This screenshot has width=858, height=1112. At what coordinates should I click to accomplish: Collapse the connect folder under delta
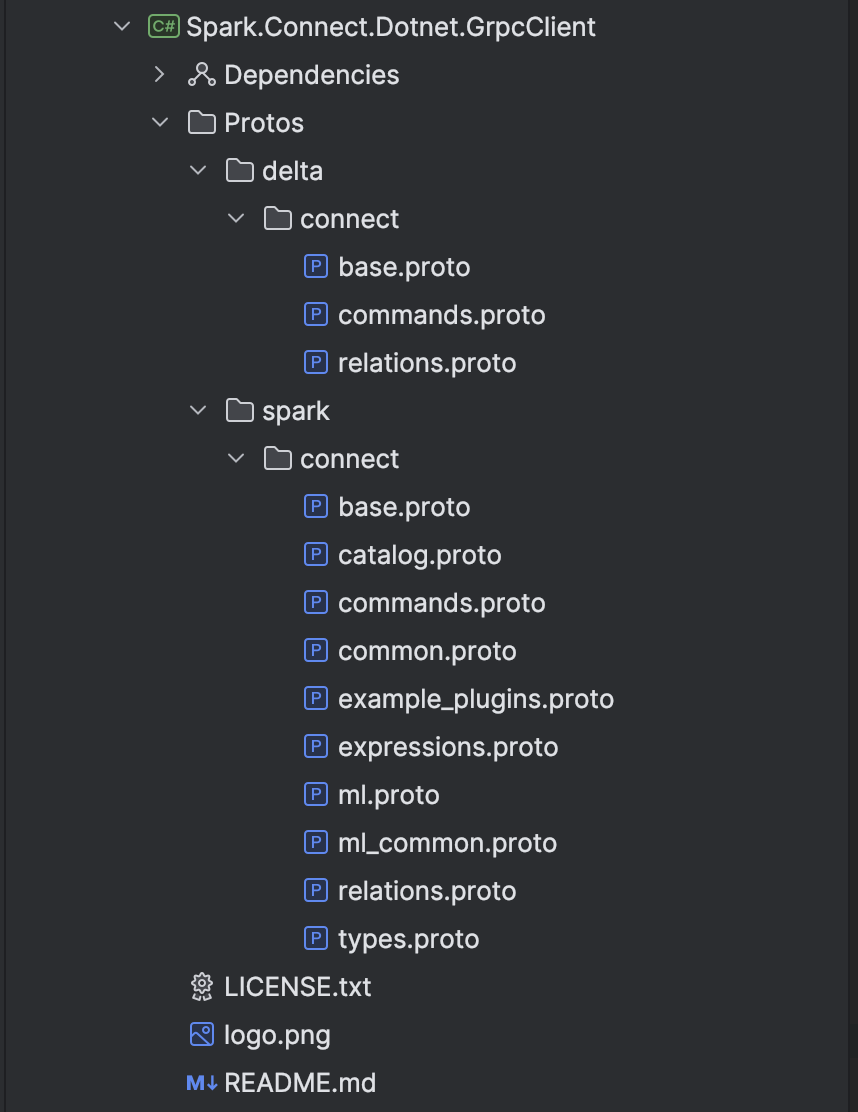coord(235,219)
